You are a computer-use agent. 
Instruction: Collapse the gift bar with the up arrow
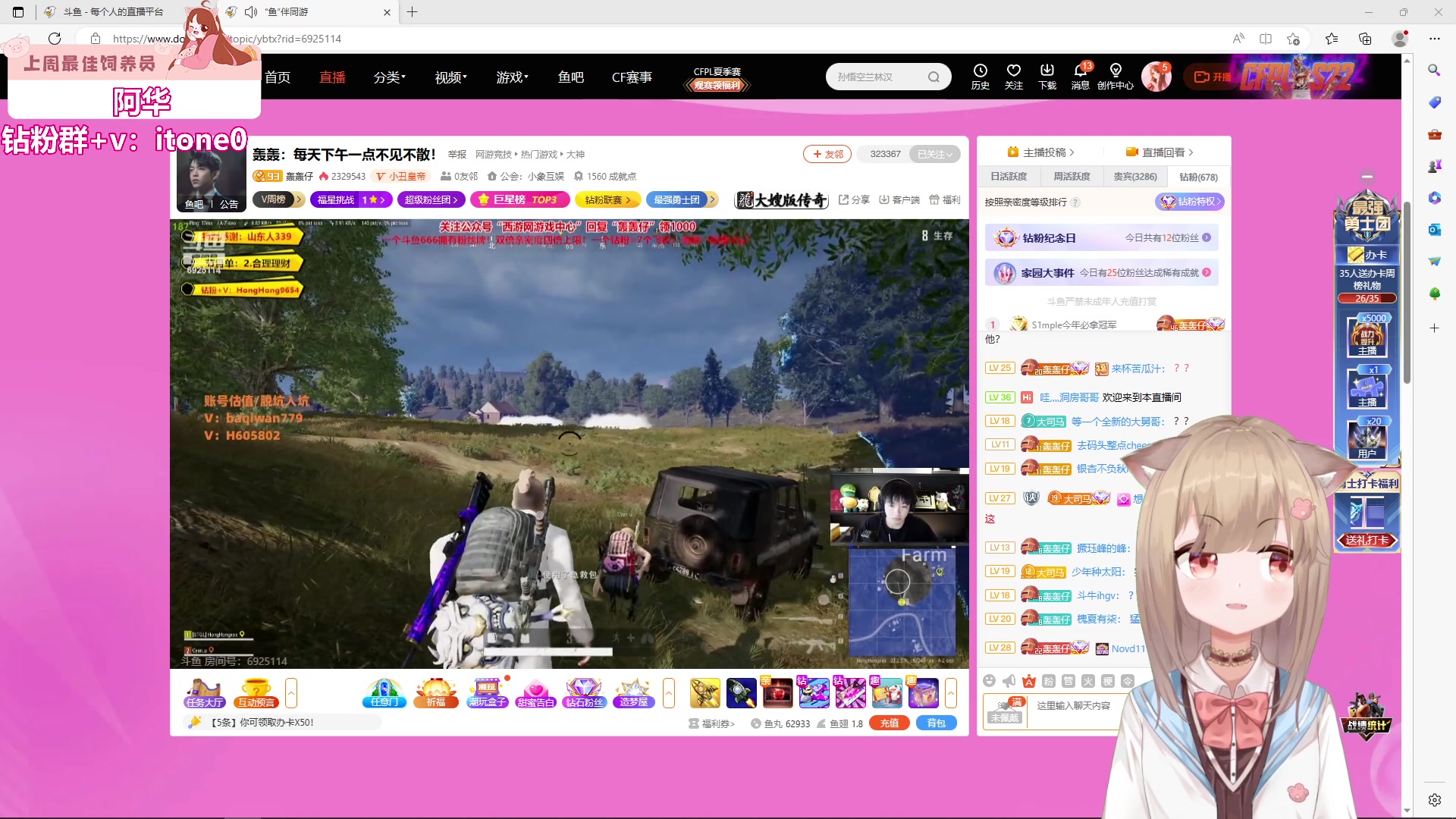952,692
